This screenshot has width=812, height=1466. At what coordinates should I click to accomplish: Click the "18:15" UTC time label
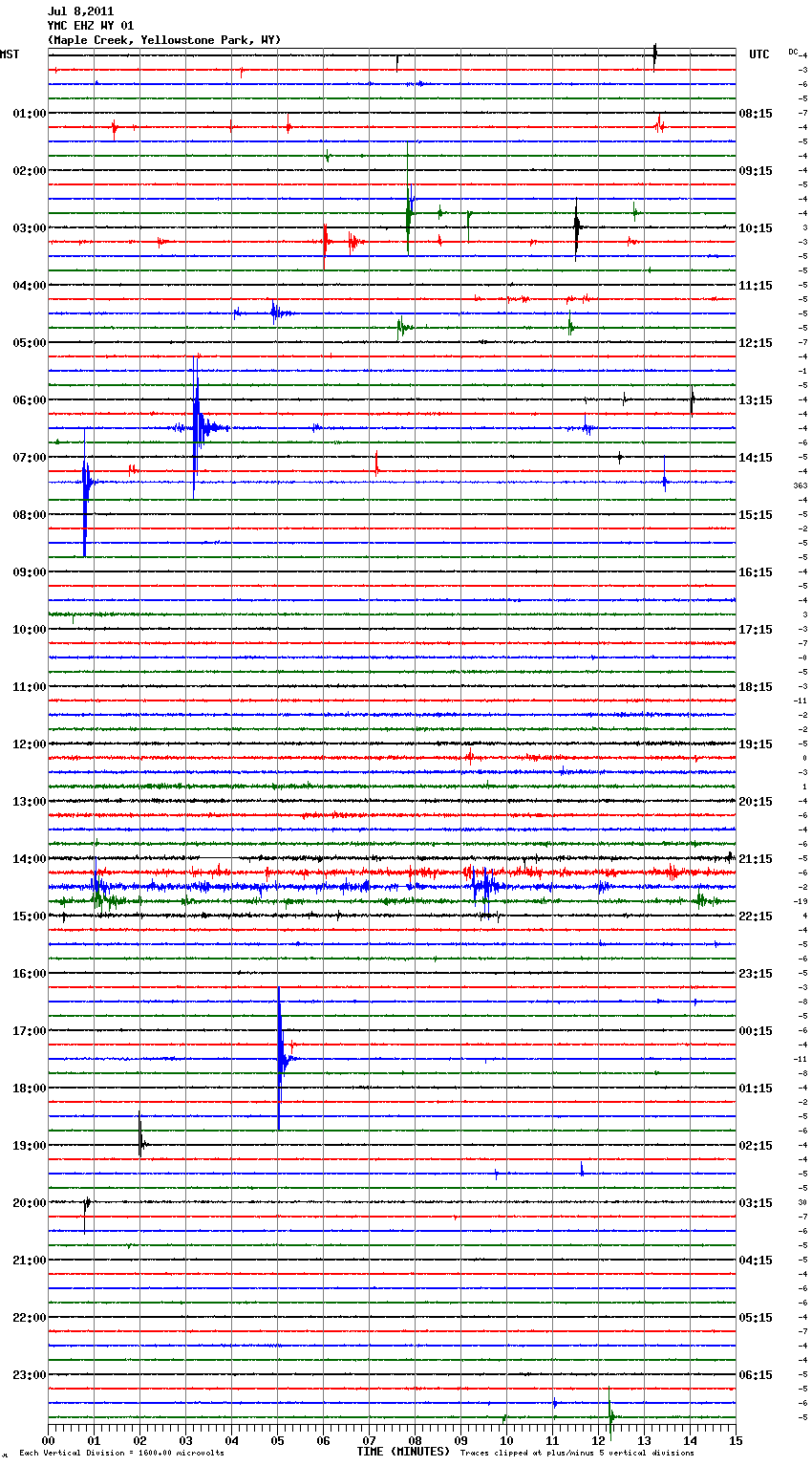(x=756, y=687)
